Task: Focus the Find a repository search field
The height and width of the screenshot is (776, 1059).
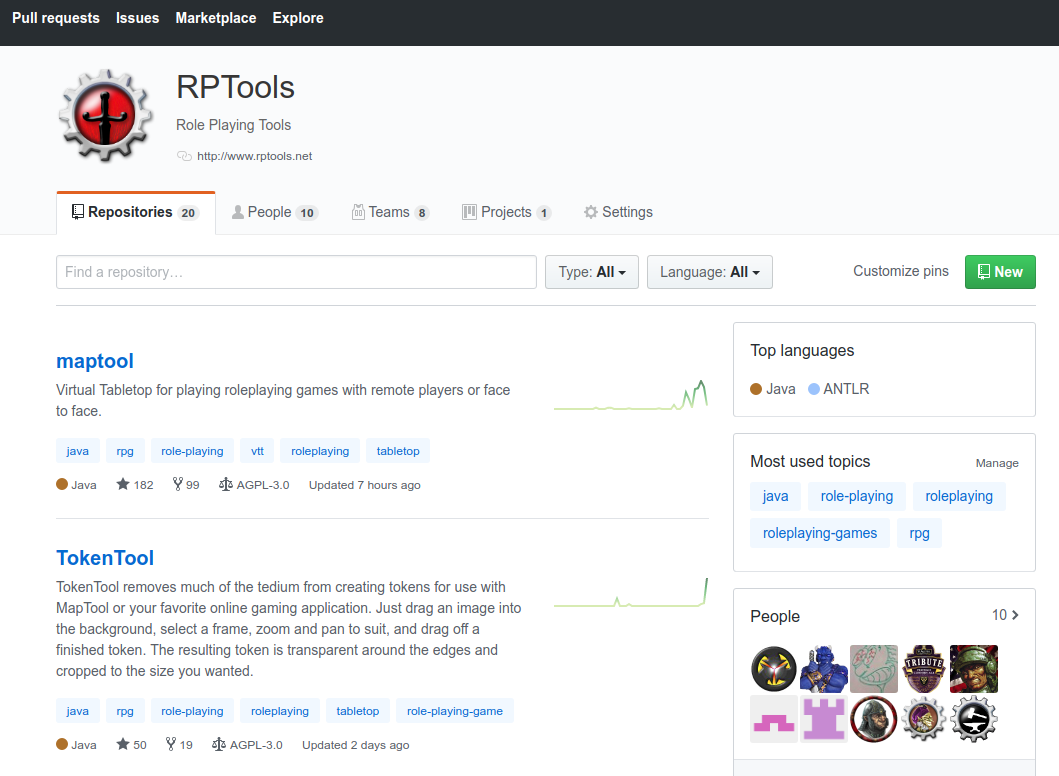Action: point(296,272)
